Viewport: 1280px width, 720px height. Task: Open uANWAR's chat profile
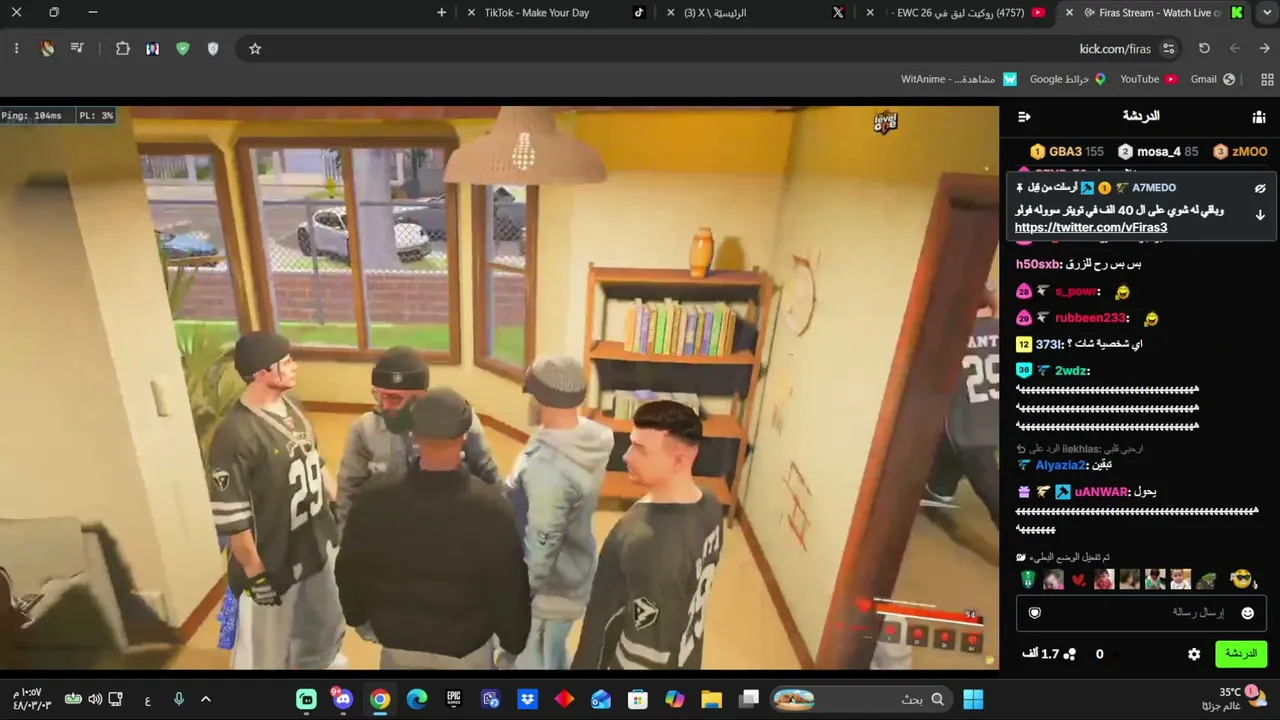coord(1102,492)
